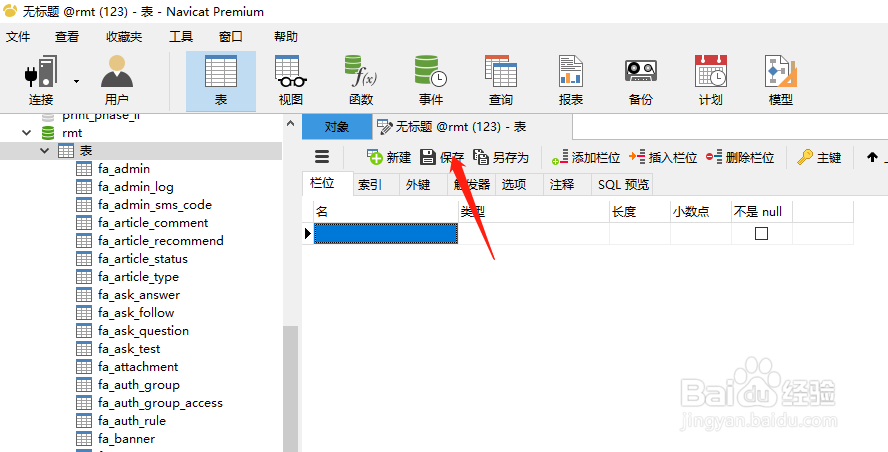Click 另存为 save as button
Screen dimensions: 888x452
(501, 157)
